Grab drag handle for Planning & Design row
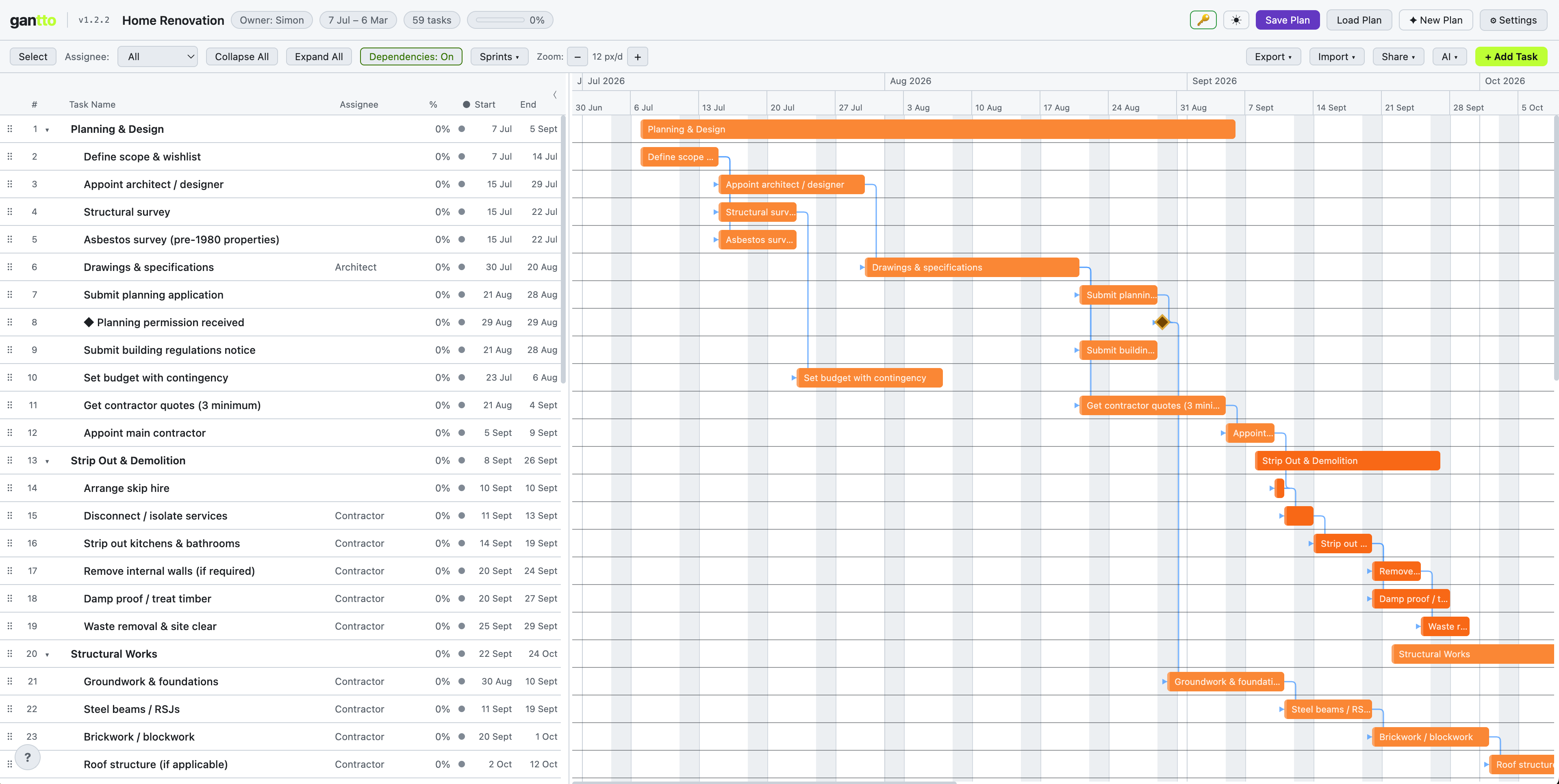 [10, 129]
